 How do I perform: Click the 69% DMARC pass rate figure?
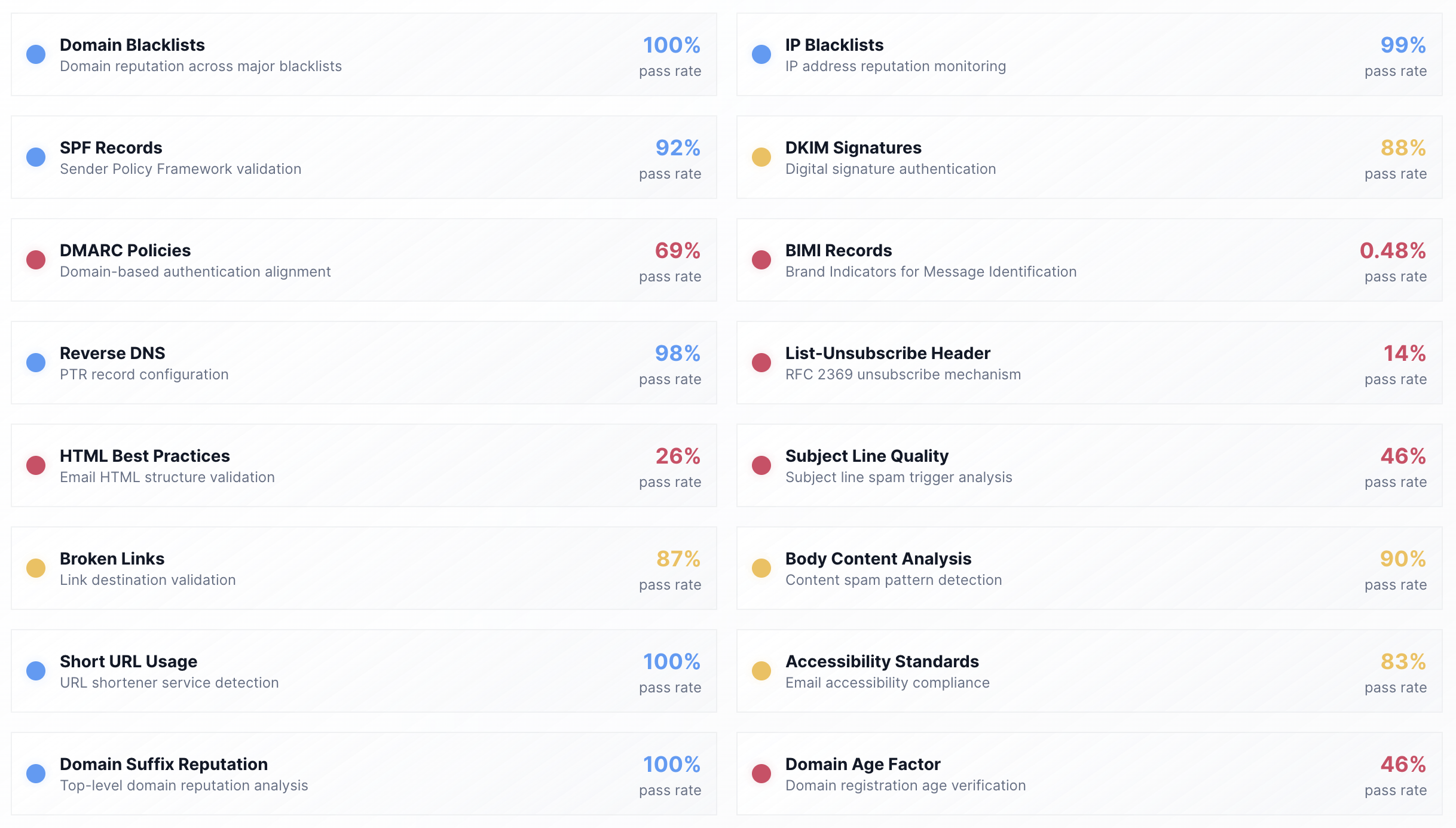677,250
